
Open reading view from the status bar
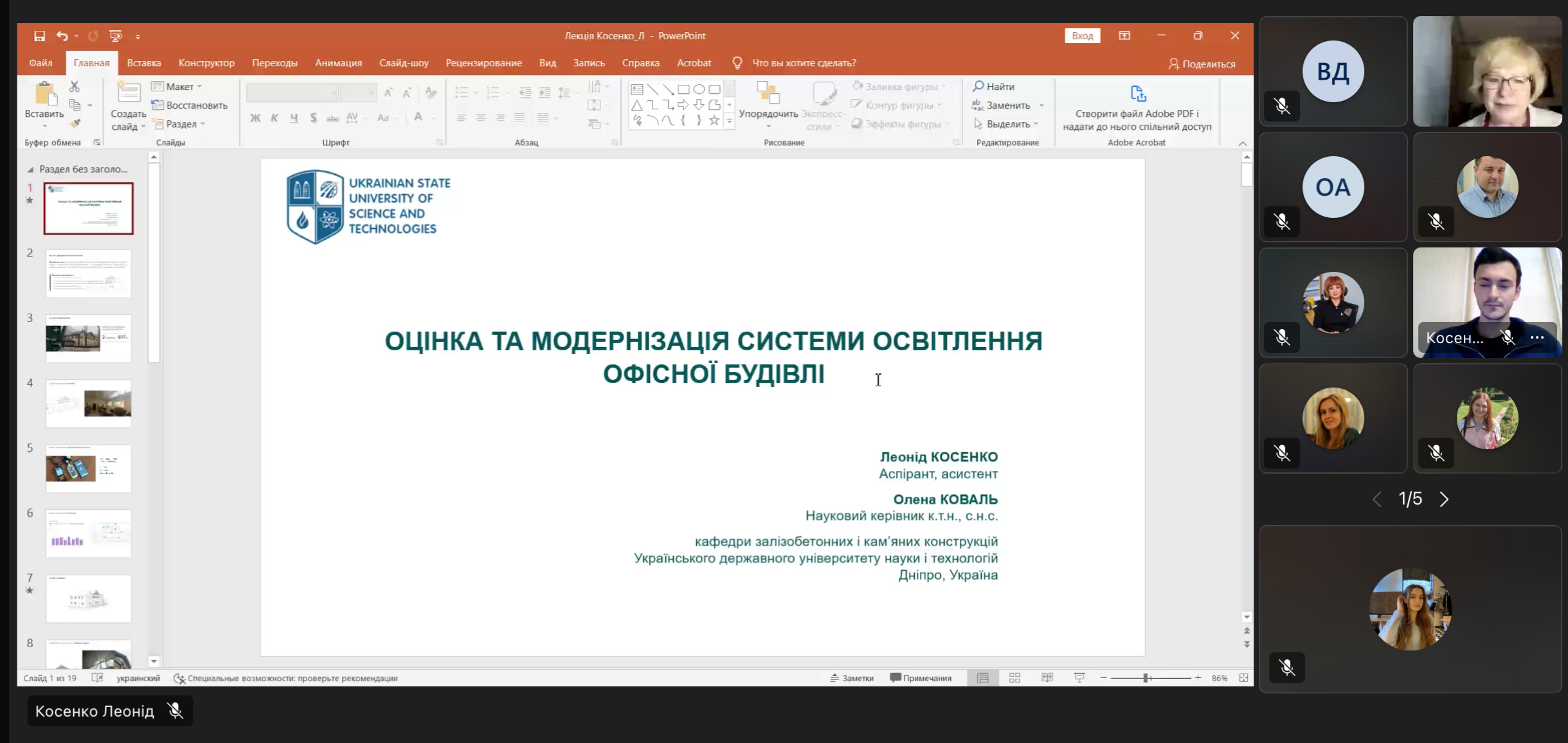1047,678
